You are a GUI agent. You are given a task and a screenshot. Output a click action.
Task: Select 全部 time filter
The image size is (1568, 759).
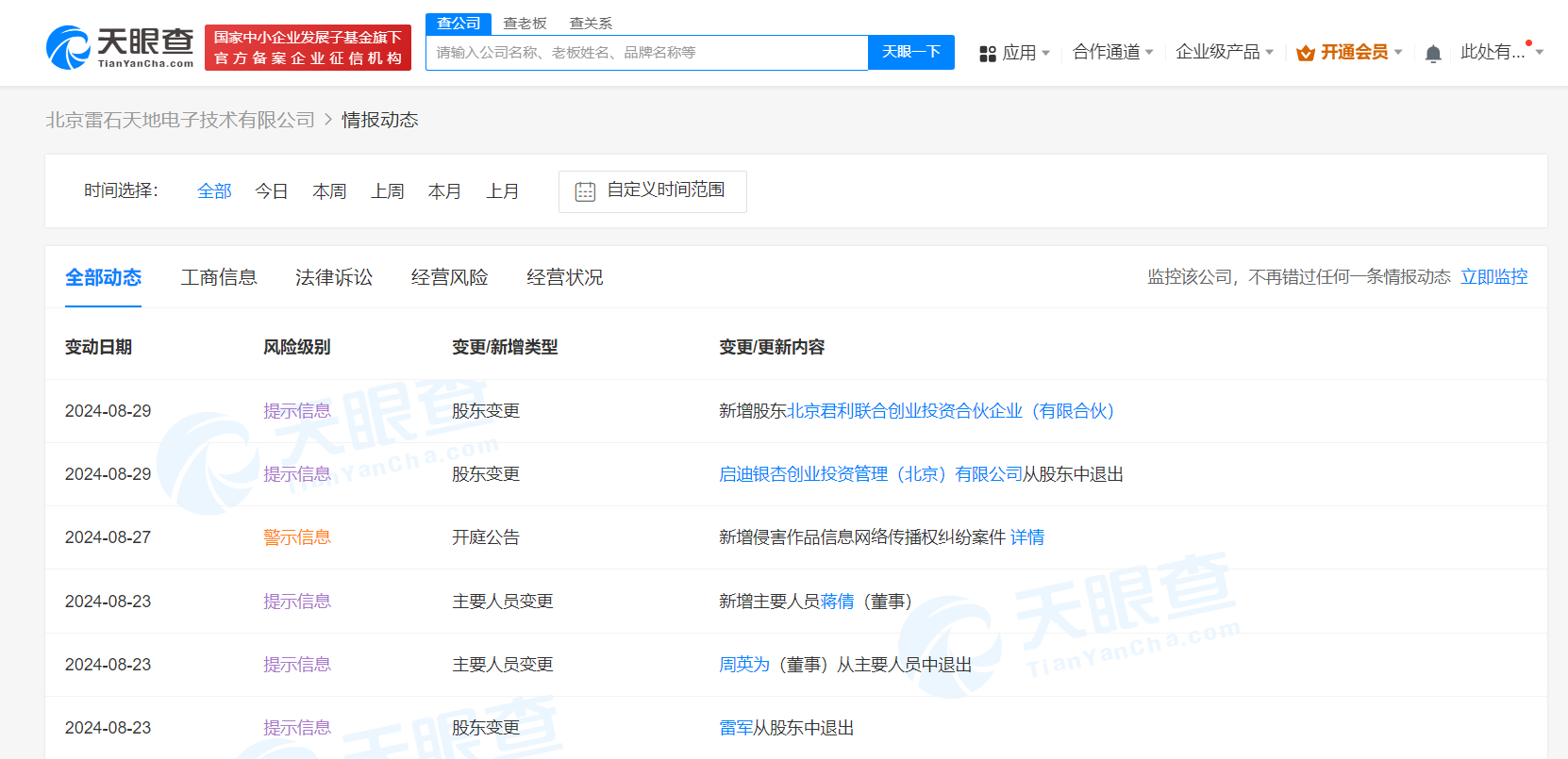coord(214,191)
